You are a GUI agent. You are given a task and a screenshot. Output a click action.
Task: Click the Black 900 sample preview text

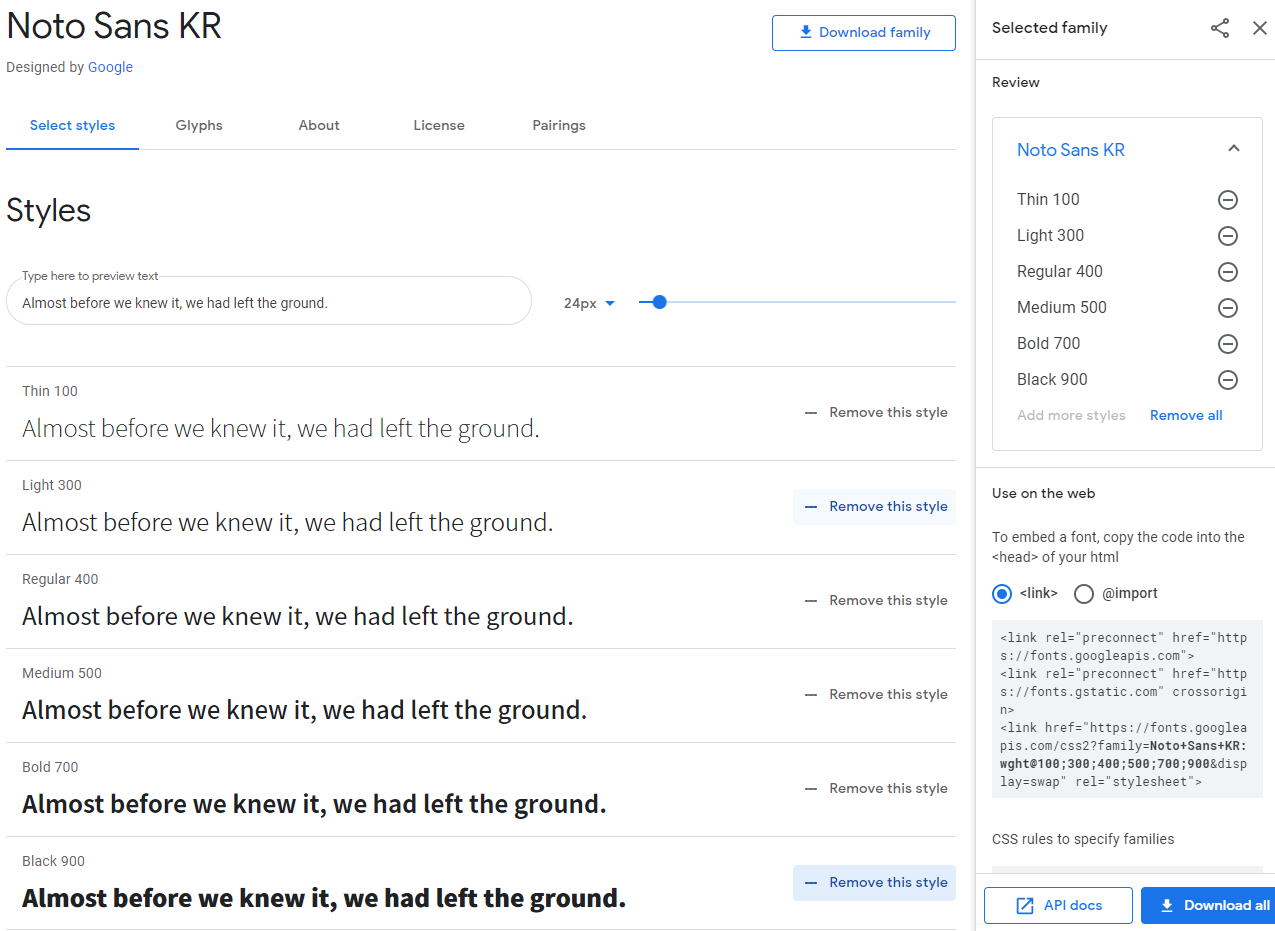(x=324, y=899)
